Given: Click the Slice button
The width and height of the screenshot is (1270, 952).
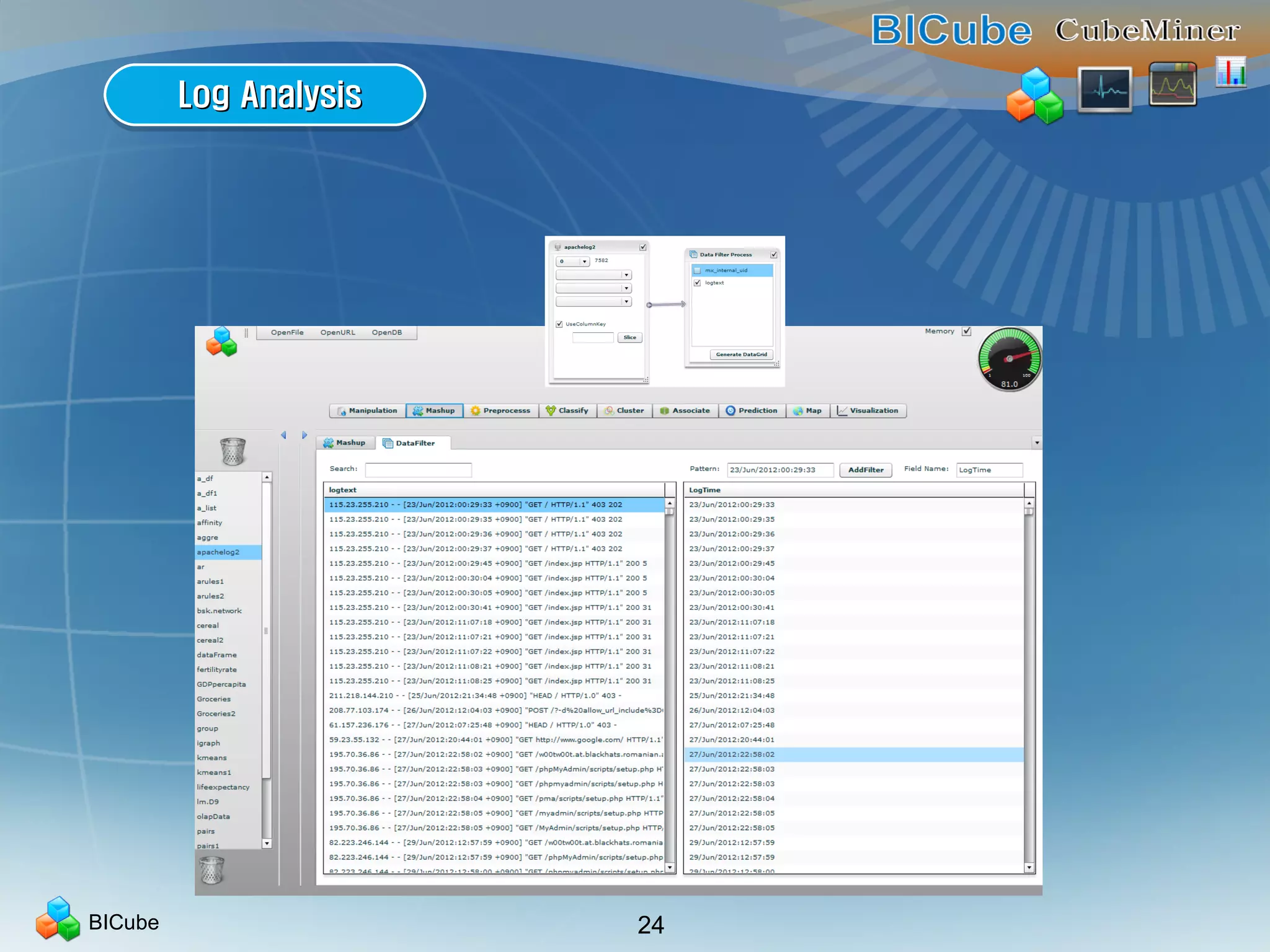Looking at the screenshot, I should 630,337.
